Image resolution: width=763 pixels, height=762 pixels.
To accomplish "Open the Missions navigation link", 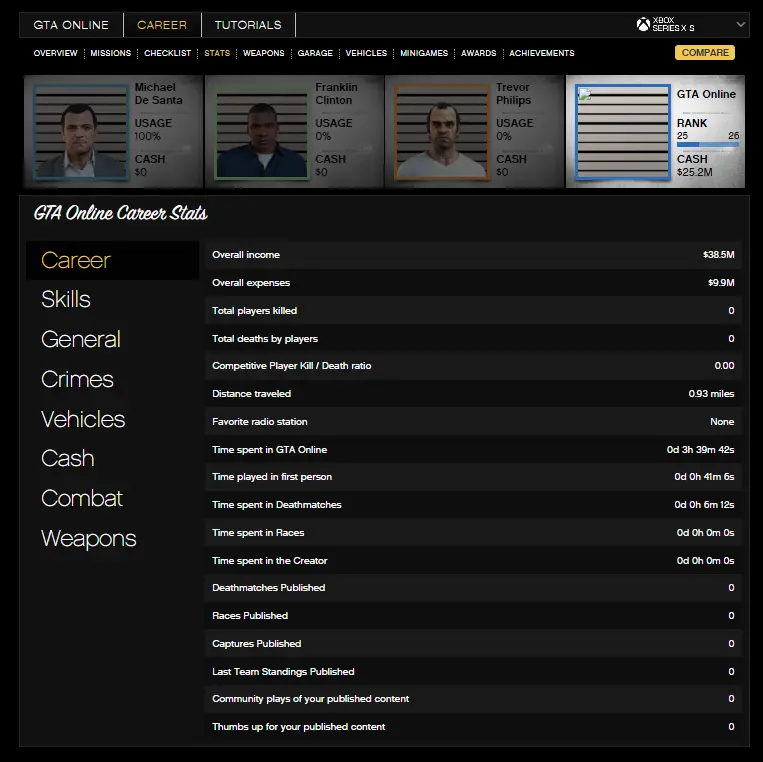I will 110,53.
